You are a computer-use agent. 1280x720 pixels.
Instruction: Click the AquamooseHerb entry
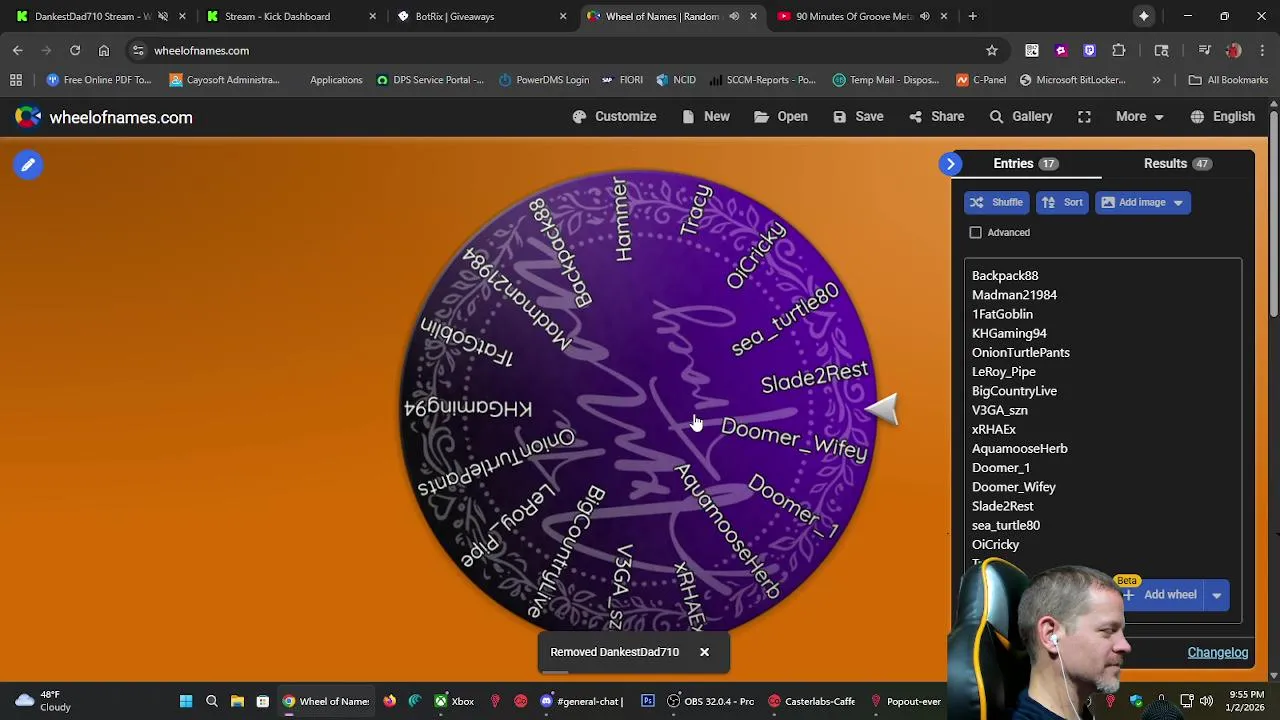click(x=1020, y=449)
